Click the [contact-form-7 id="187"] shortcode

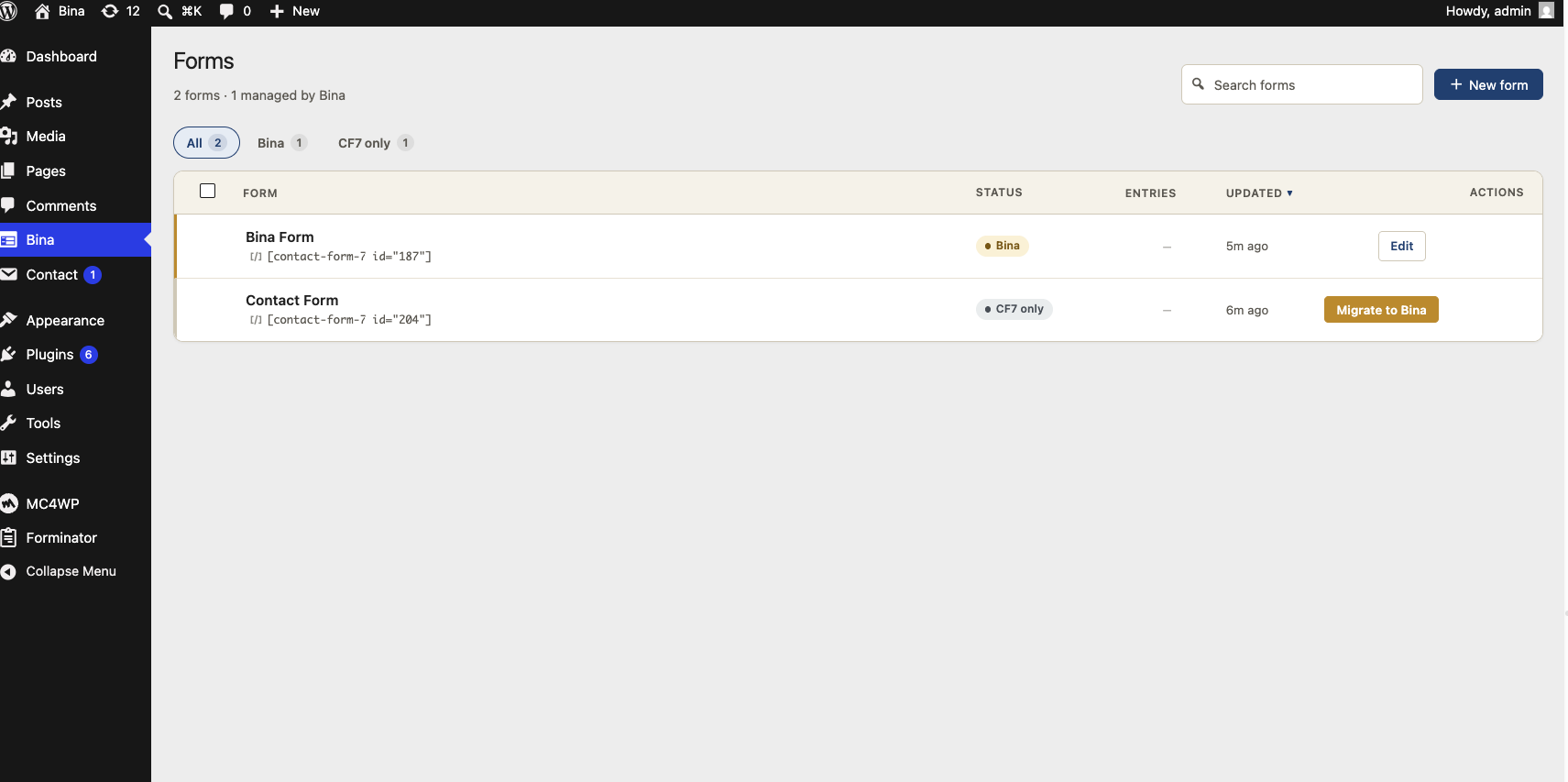click(348, 257)
